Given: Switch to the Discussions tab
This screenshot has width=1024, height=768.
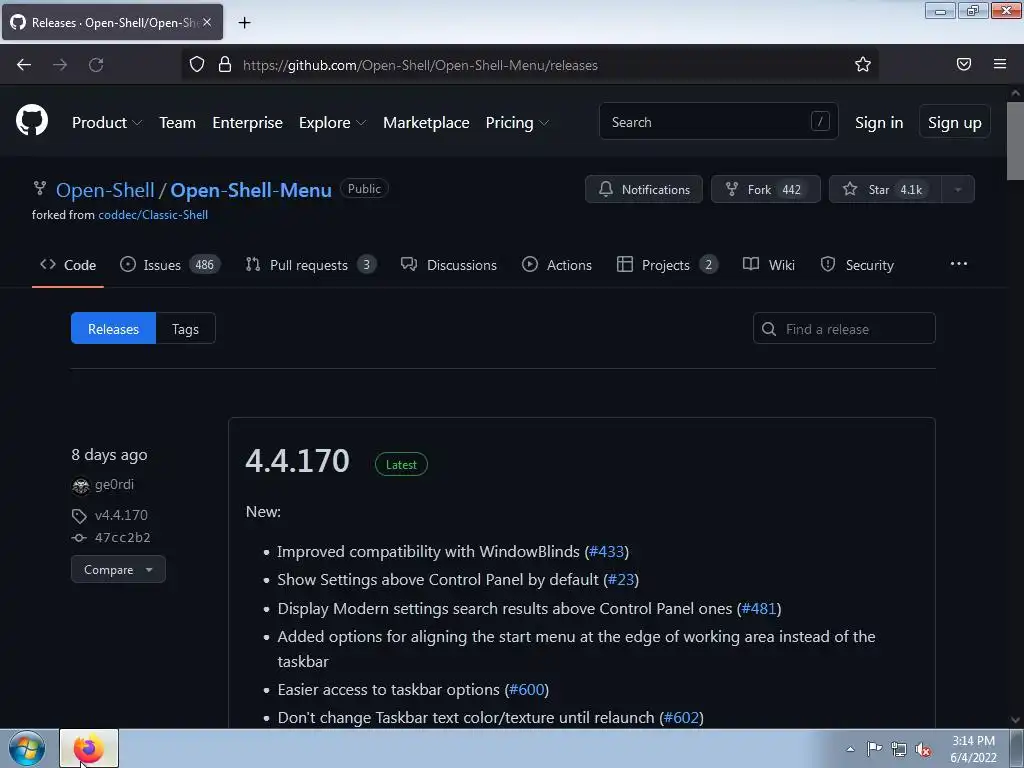Looking at the screenshot, I should click(449, 264).
